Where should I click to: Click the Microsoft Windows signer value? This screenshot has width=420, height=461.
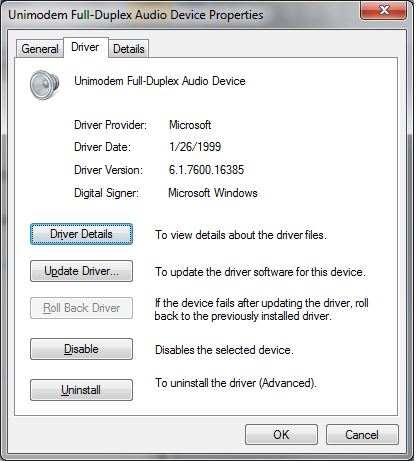coord(213,193)
